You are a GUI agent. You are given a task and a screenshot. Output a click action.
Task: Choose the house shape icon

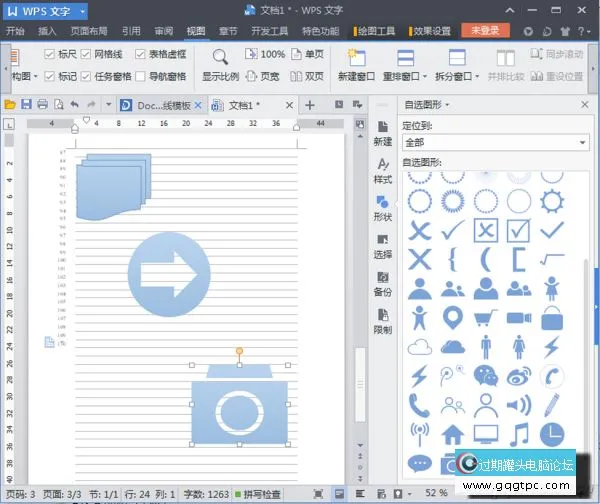(453, 434)
